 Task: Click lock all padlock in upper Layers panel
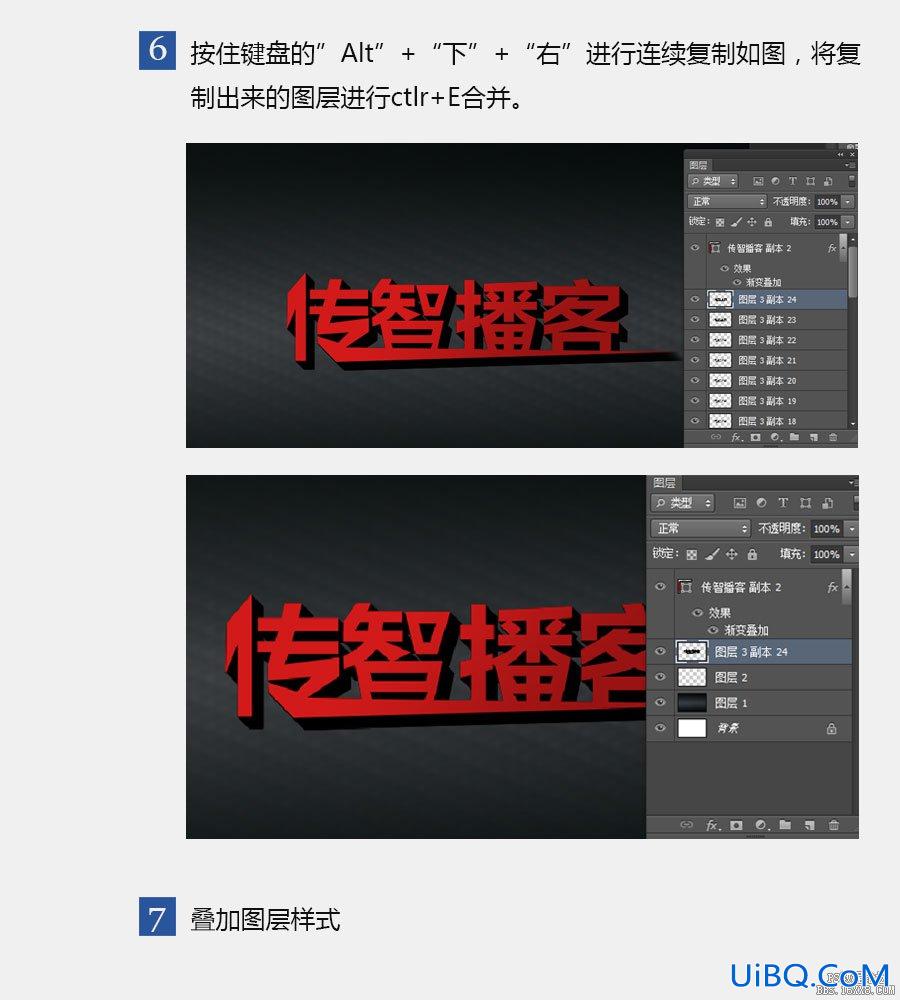click(x=768, y=222)
